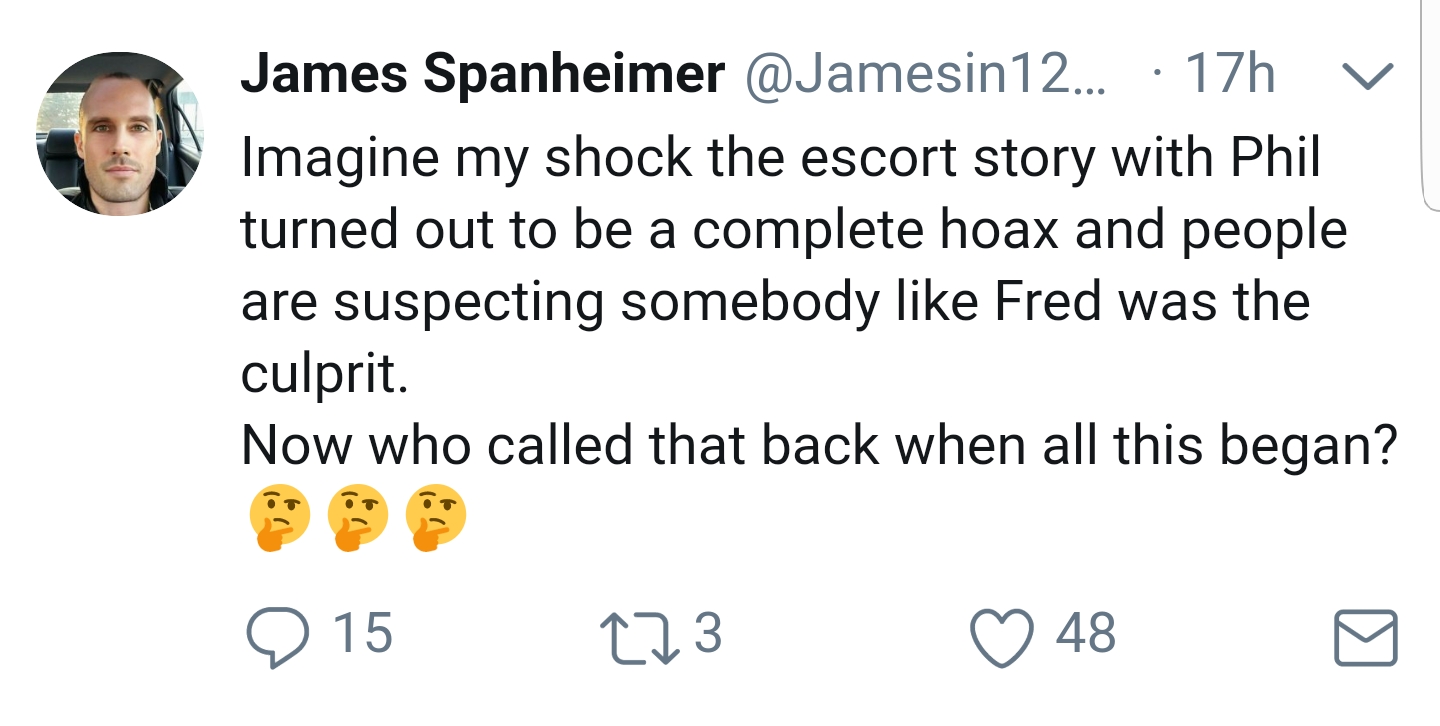
Task: Click the line 'Now who called that back'
Action: (x=817, y=446)
